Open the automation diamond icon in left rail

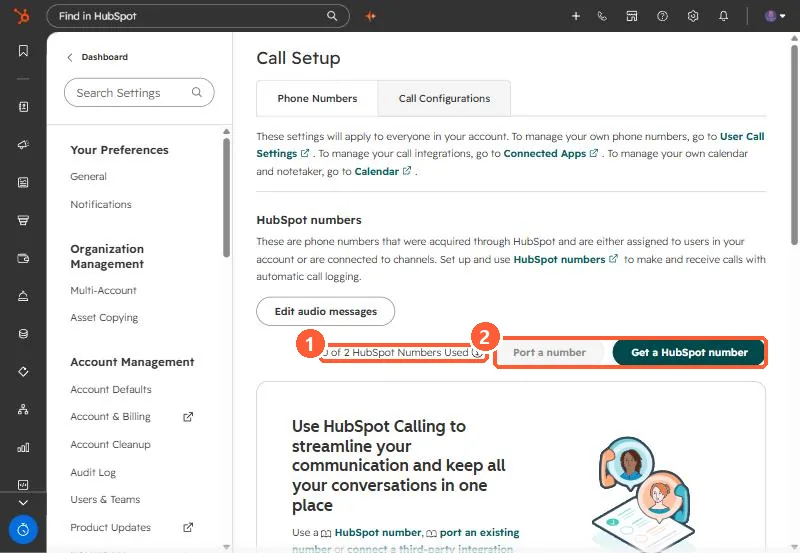tap(23, 371)
